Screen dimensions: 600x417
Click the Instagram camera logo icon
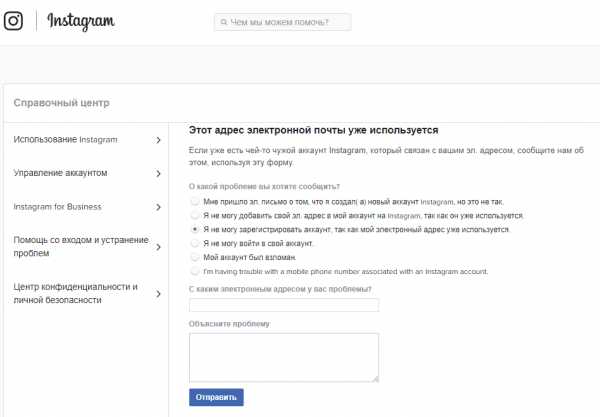[13, 21]
